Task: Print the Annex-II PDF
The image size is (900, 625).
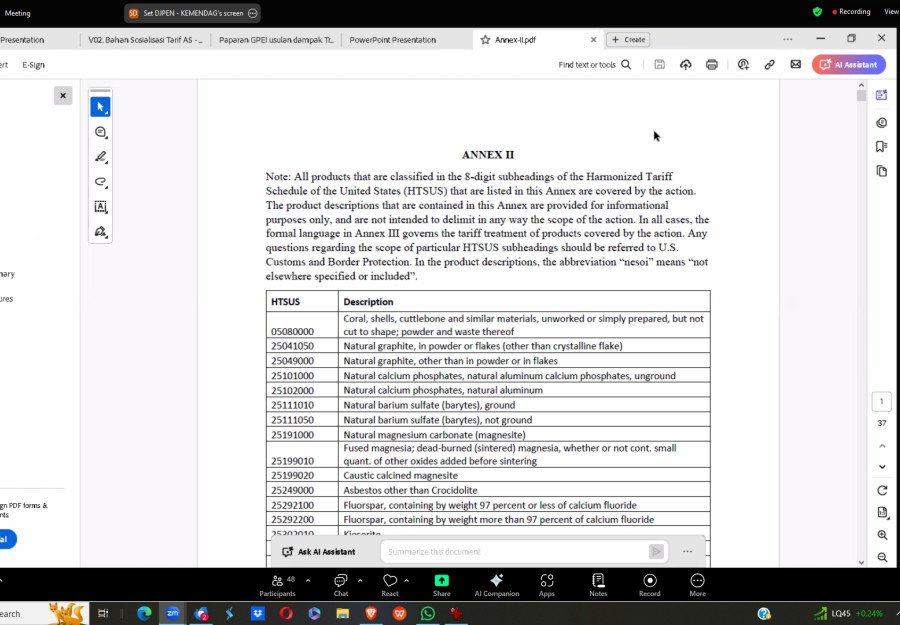Action: (712, 65)
